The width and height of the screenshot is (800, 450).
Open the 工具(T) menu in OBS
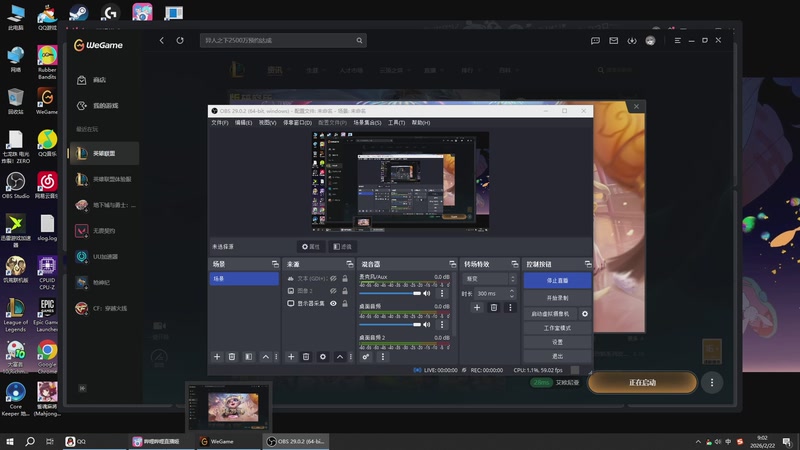click(396, 123)
